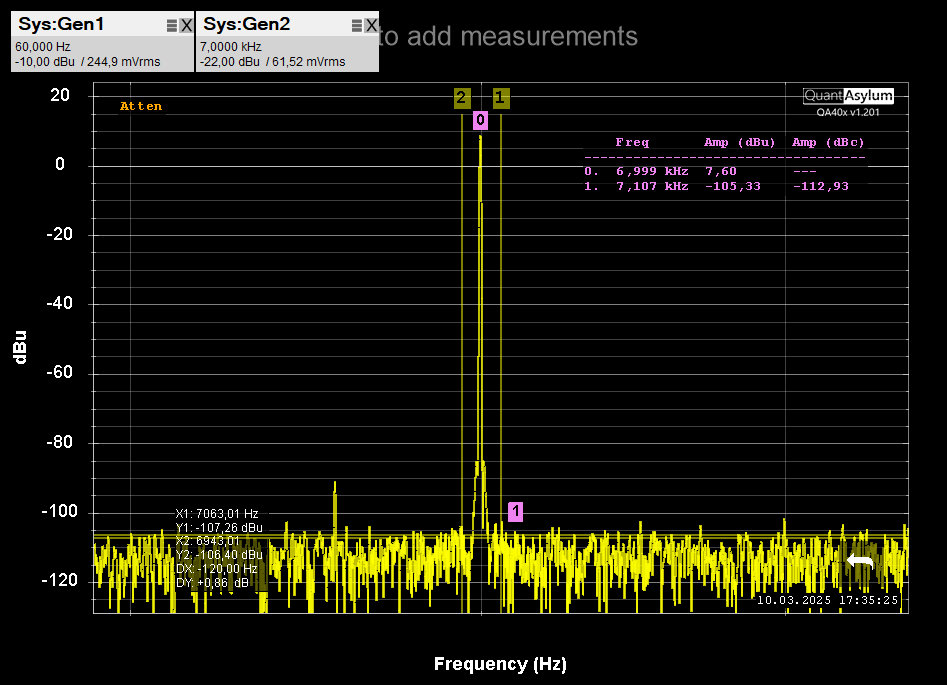Click the Gen2 frequency value 7,0000 kHz
The height and width of the screenshot is (685, 947).
[231, 47]
